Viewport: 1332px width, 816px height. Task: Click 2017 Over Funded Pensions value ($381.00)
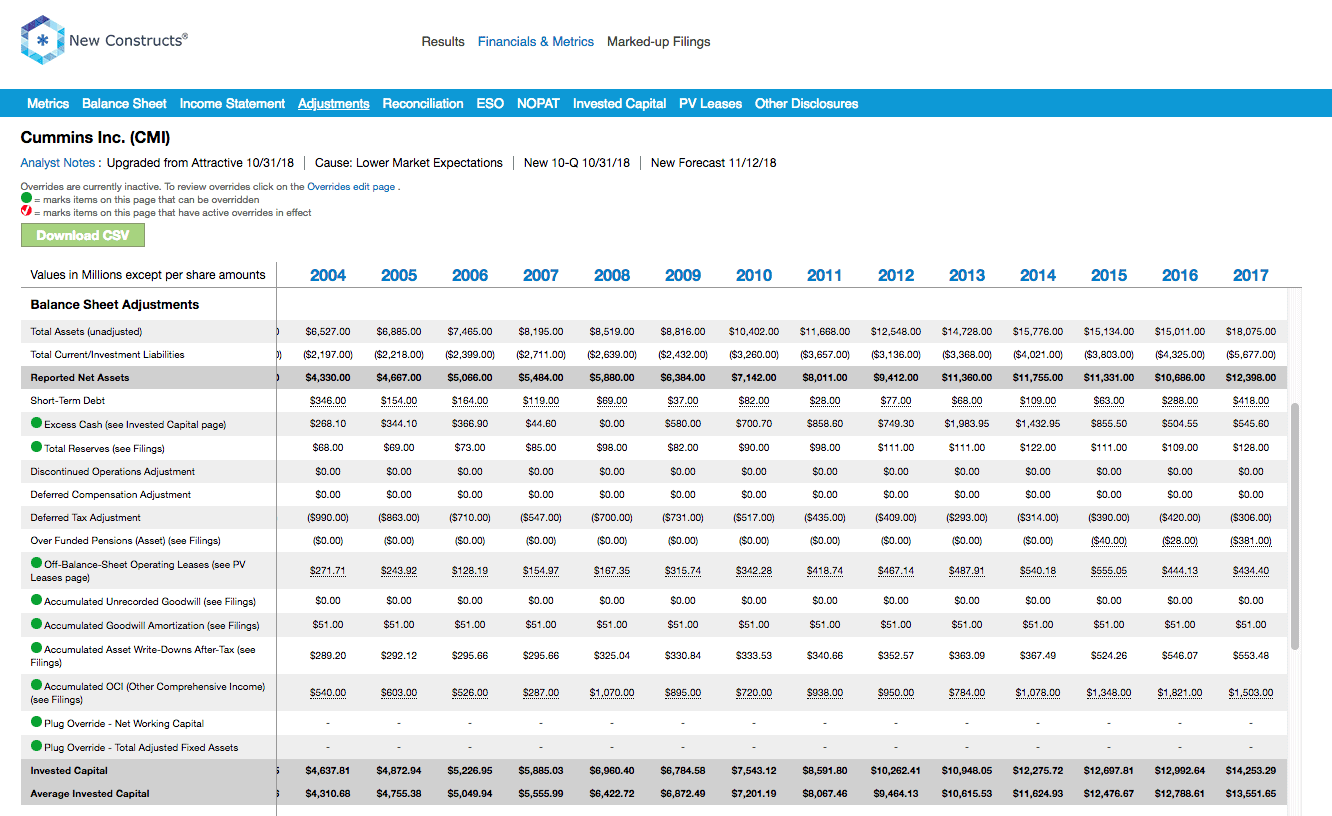[1251, 541]
